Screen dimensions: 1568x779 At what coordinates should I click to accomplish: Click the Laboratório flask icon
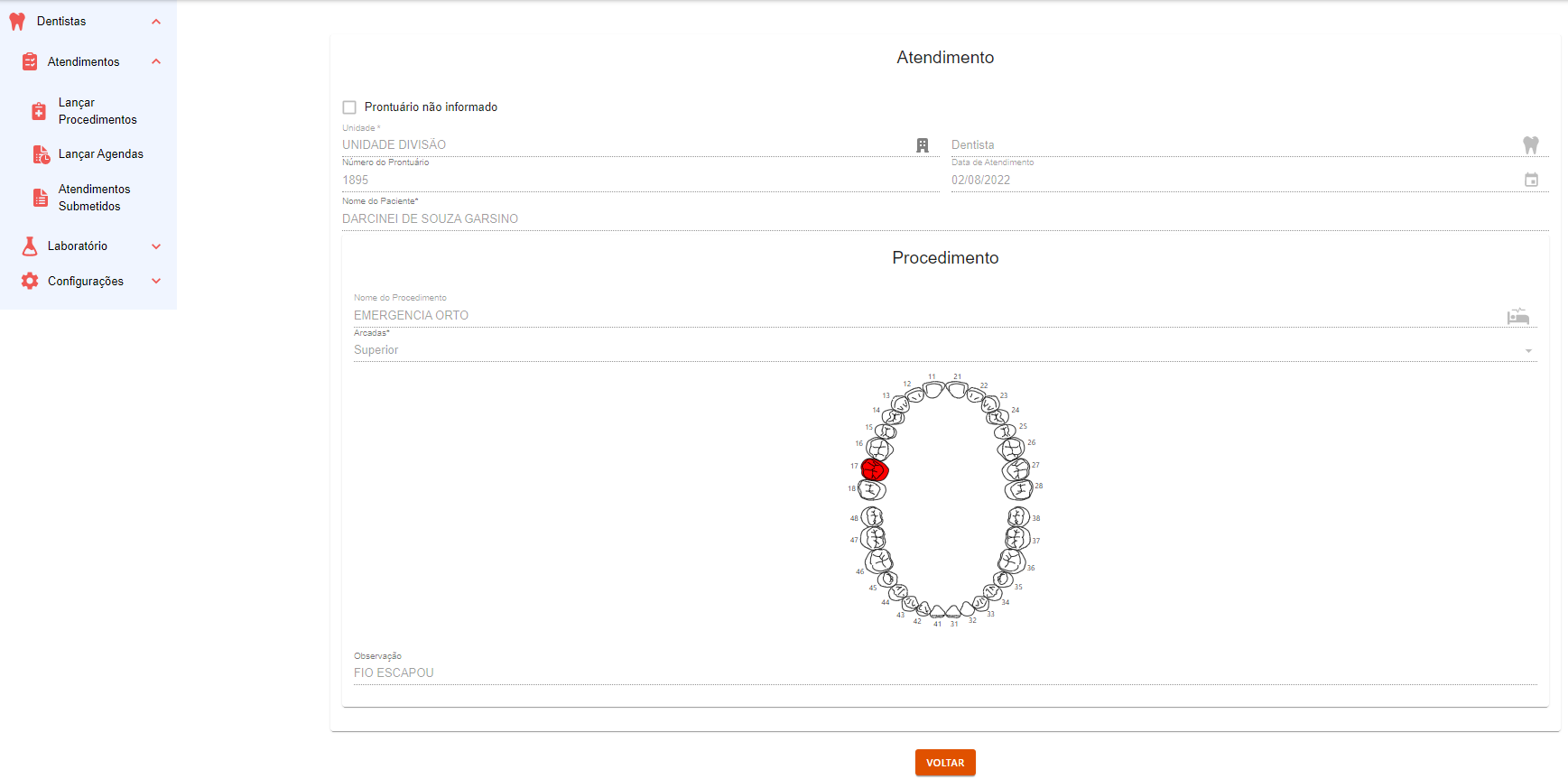tap(30, 246)
